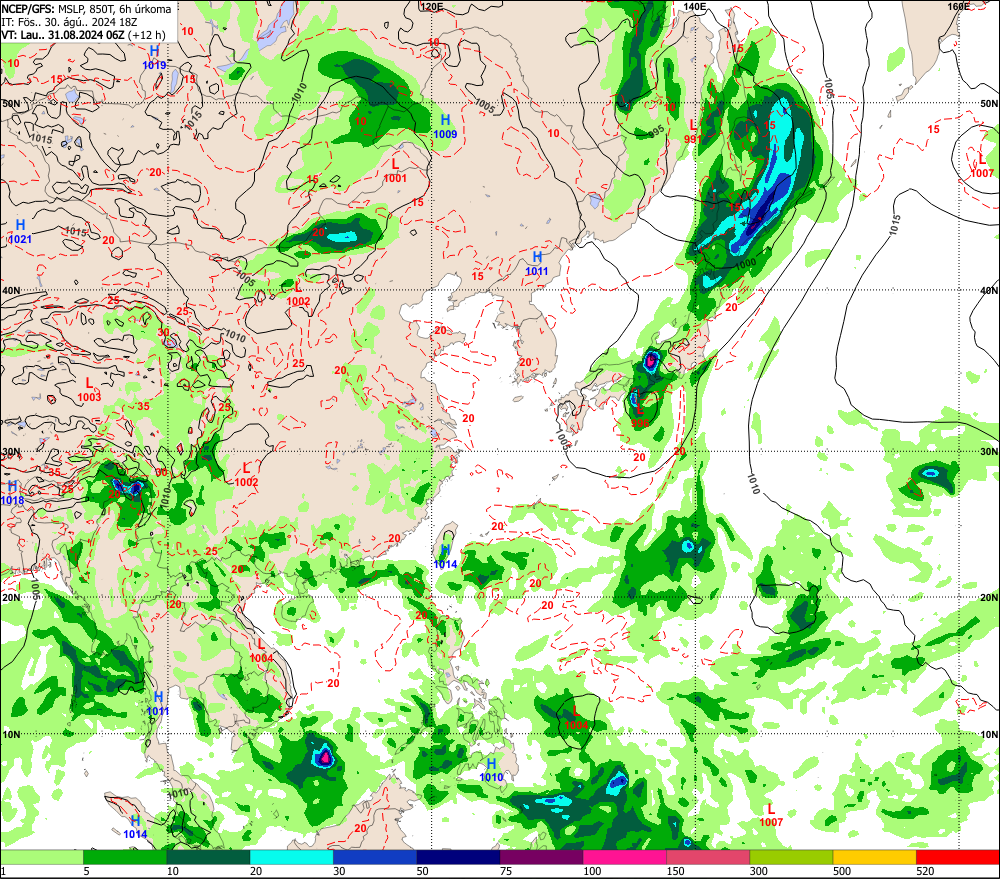Click the 160E longitude label

(x=959, y=6)
